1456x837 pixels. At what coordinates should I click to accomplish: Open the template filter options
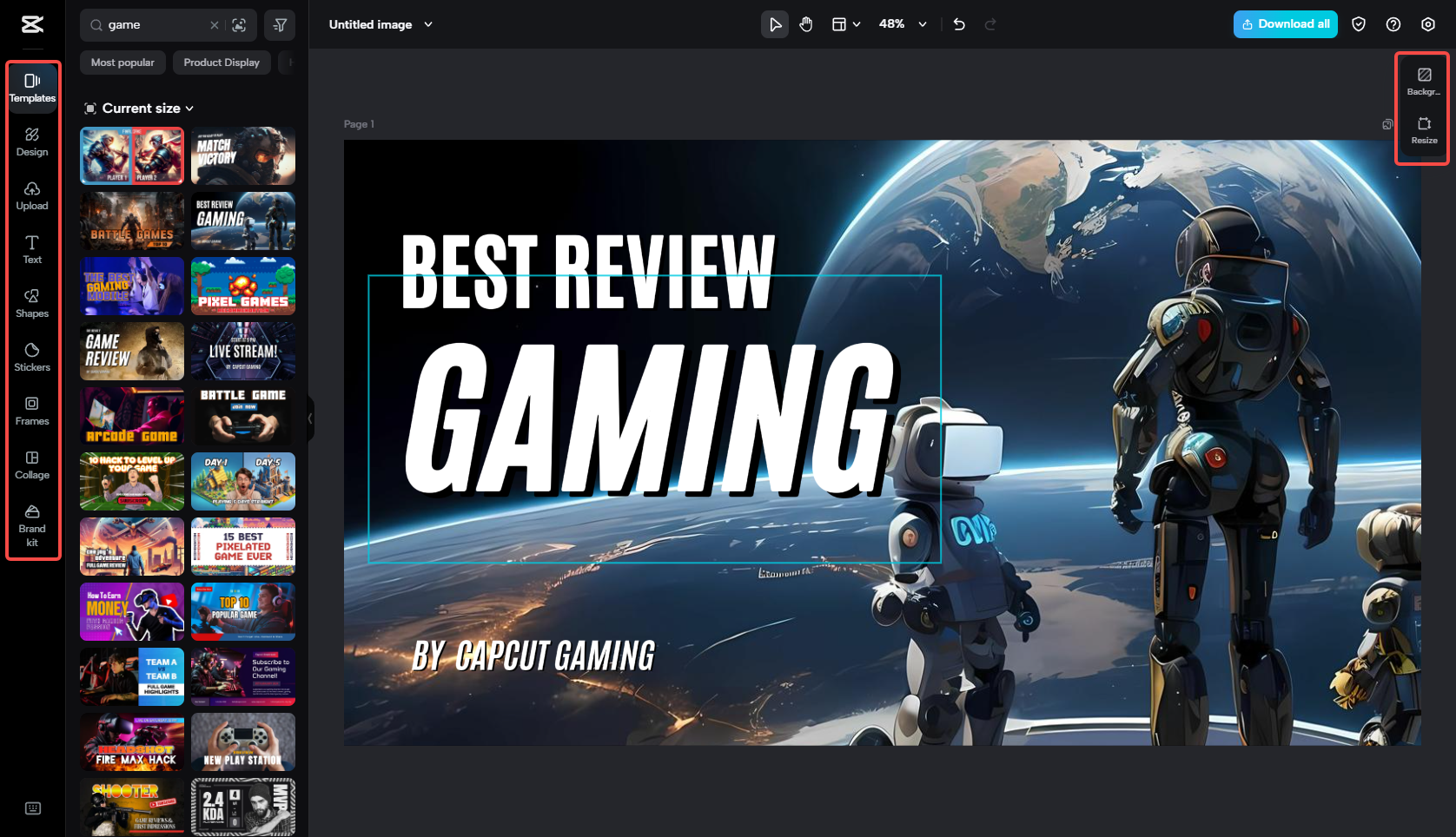coord(280,25)
